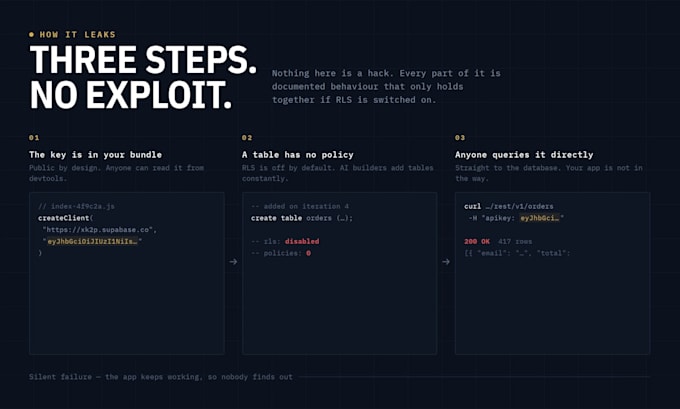The image size is (680, 409).
Task: Click the 'create table orders (…);' line
Action: (x=302, y=218)
